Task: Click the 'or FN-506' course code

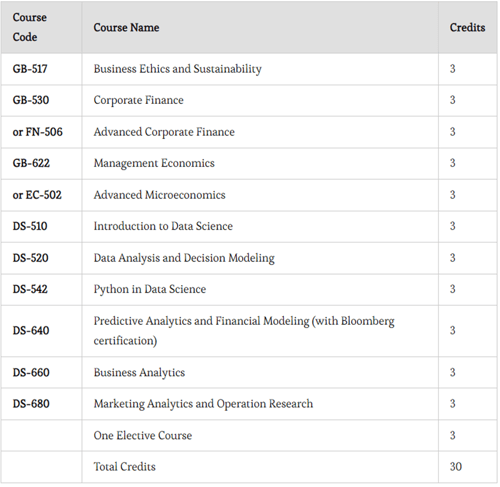Action: tap(37, 132)
